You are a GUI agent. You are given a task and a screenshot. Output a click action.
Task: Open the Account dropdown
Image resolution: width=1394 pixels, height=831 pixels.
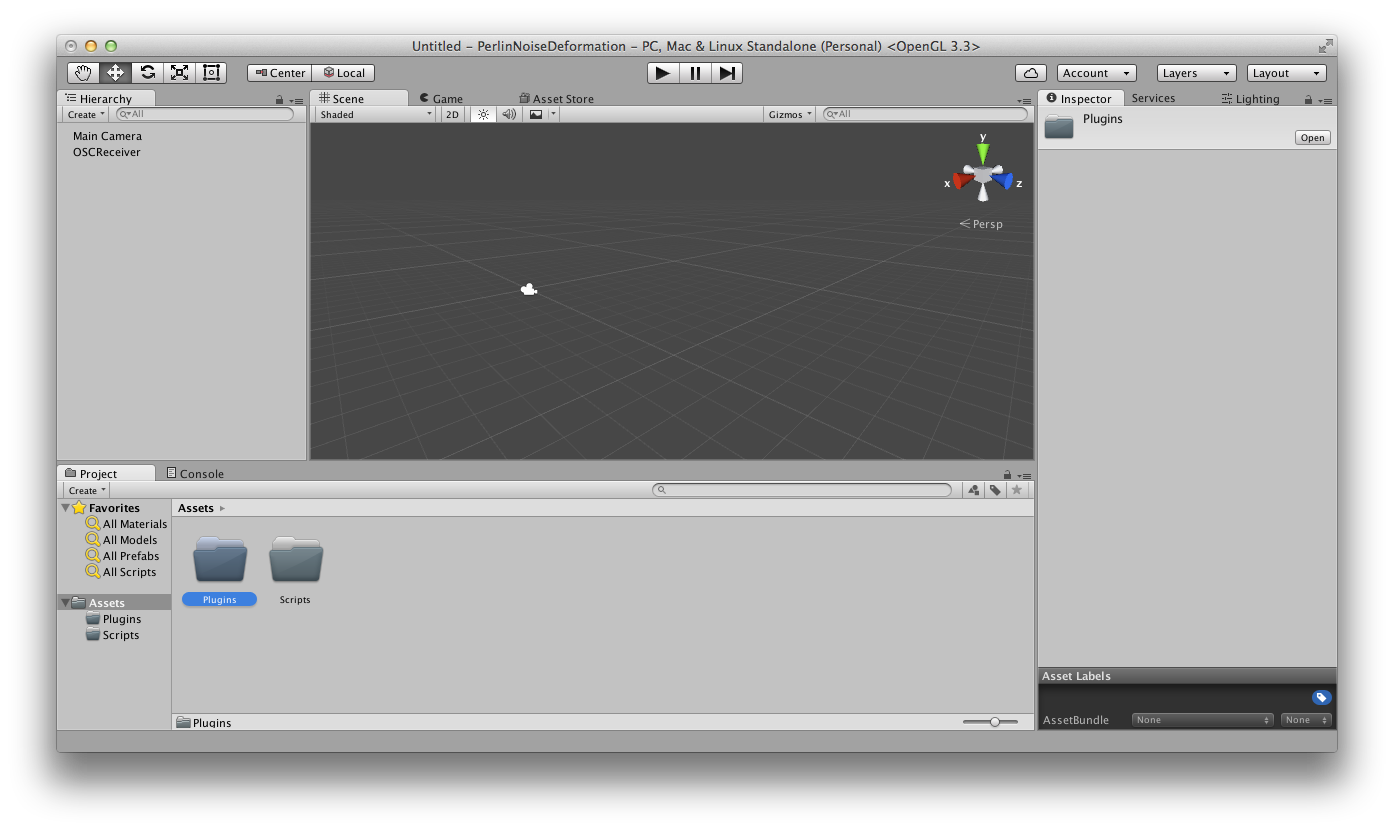pos(1097,73)
